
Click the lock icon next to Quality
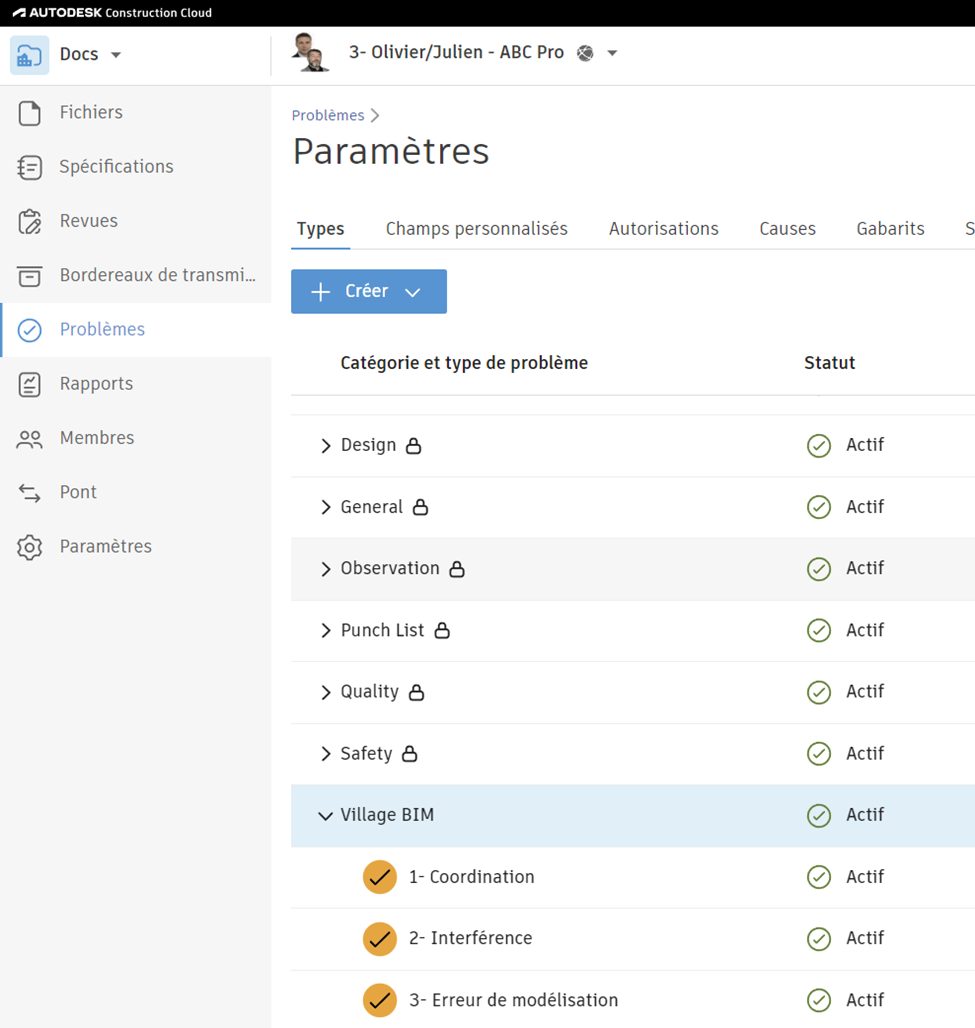click(x=416, y=692)
